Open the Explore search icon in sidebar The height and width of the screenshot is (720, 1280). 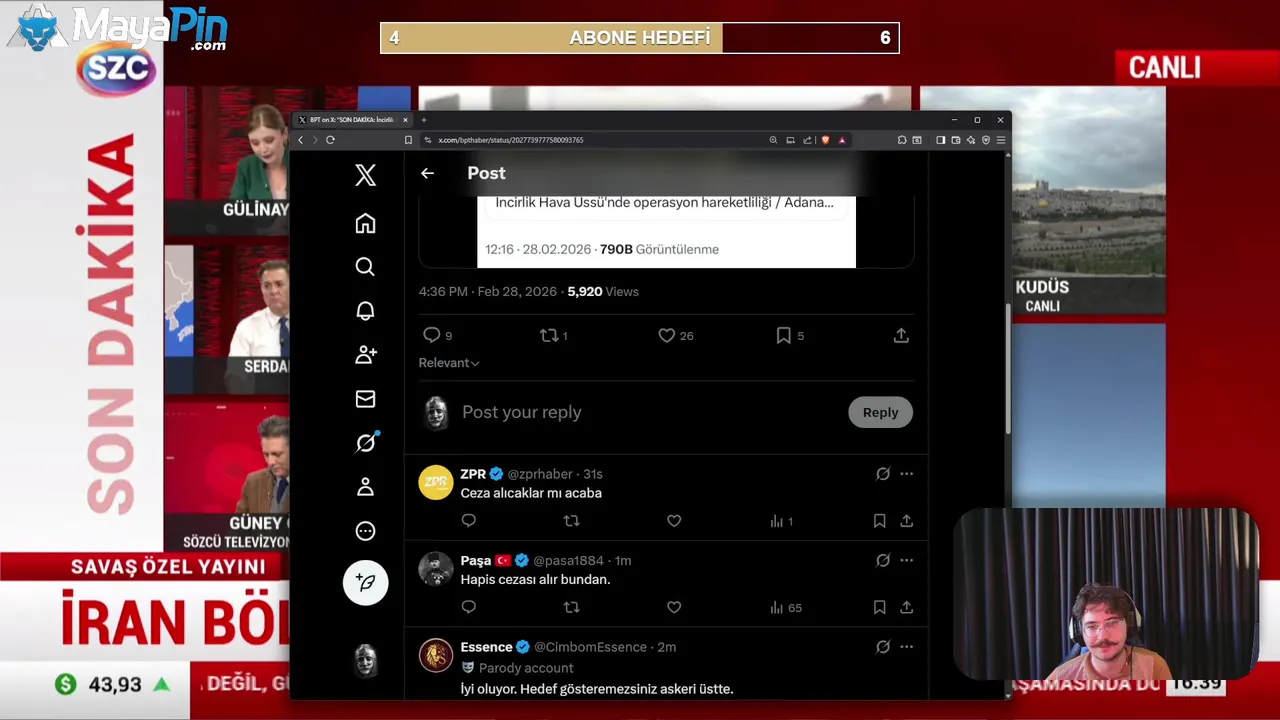(365, 267)
